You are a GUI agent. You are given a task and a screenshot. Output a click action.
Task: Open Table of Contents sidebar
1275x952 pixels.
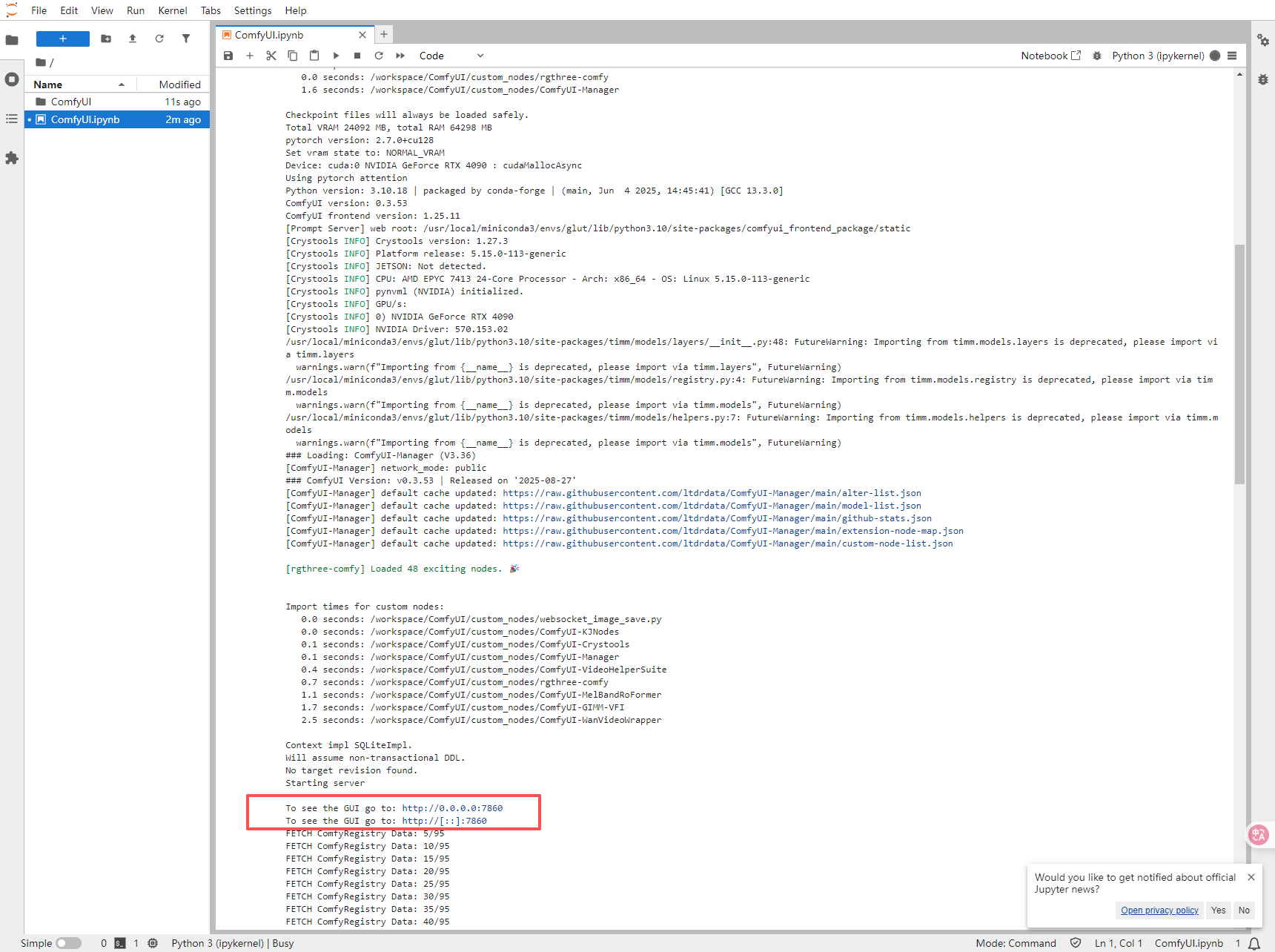[x=12, y=119]
